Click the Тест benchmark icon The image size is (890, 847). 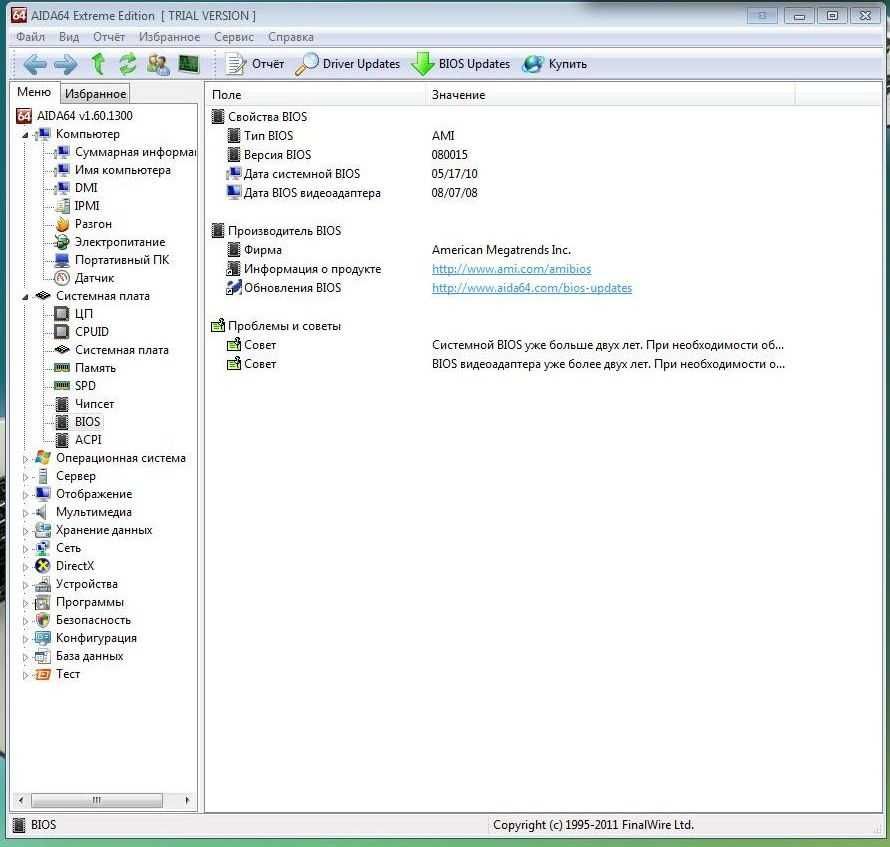43,674
